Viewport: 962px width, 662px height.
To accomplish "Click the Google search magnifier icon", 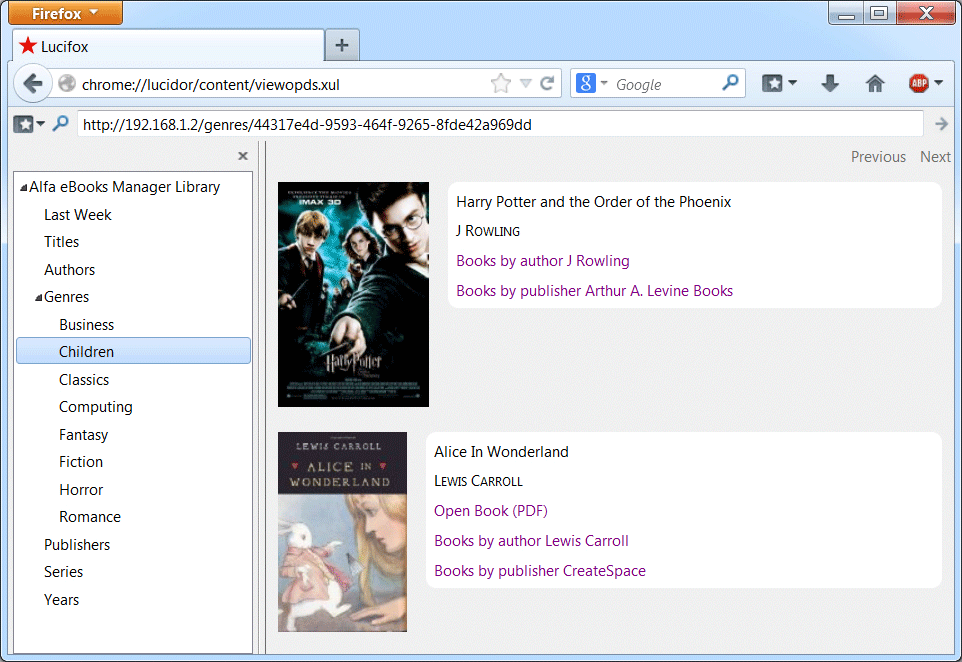I will [x=731, y=84].
